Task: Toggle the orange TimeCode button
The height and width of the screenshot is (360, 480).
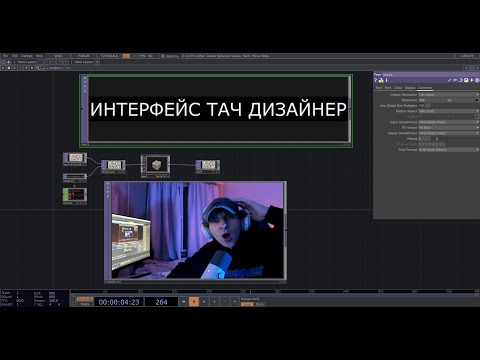Action: tap(85, 299)
